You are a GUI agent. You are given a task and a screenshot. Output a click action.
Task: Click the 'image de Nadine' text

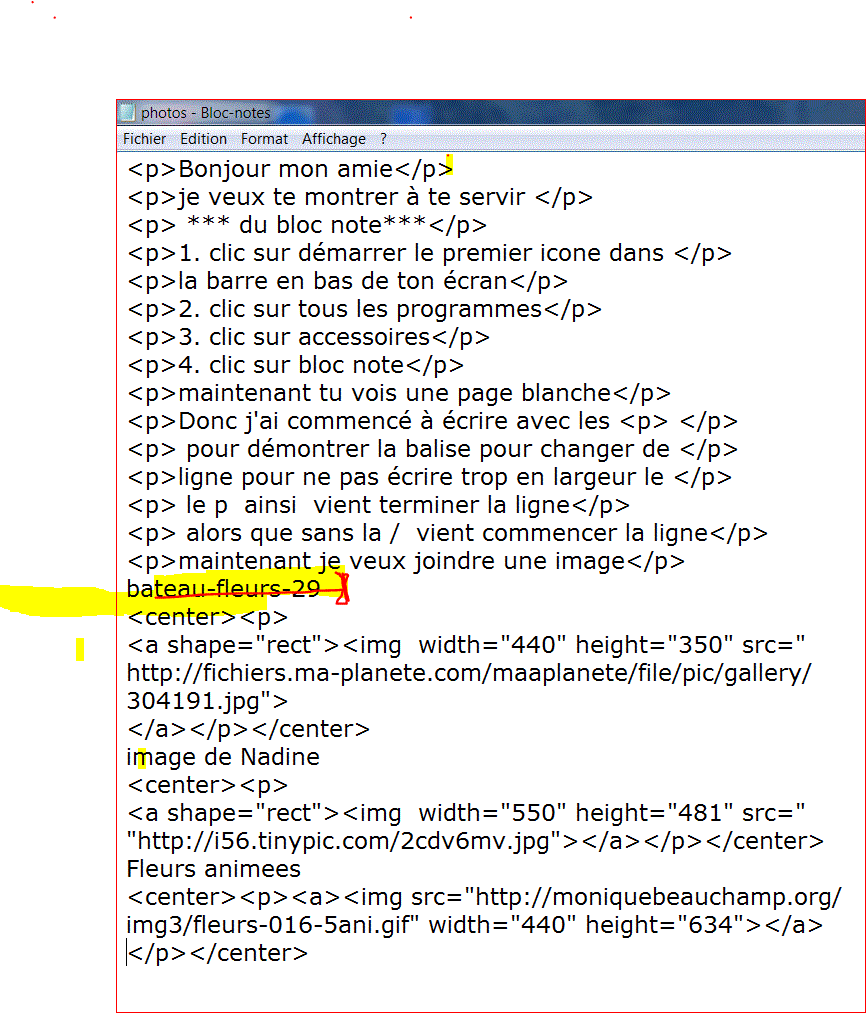[223, 757]
